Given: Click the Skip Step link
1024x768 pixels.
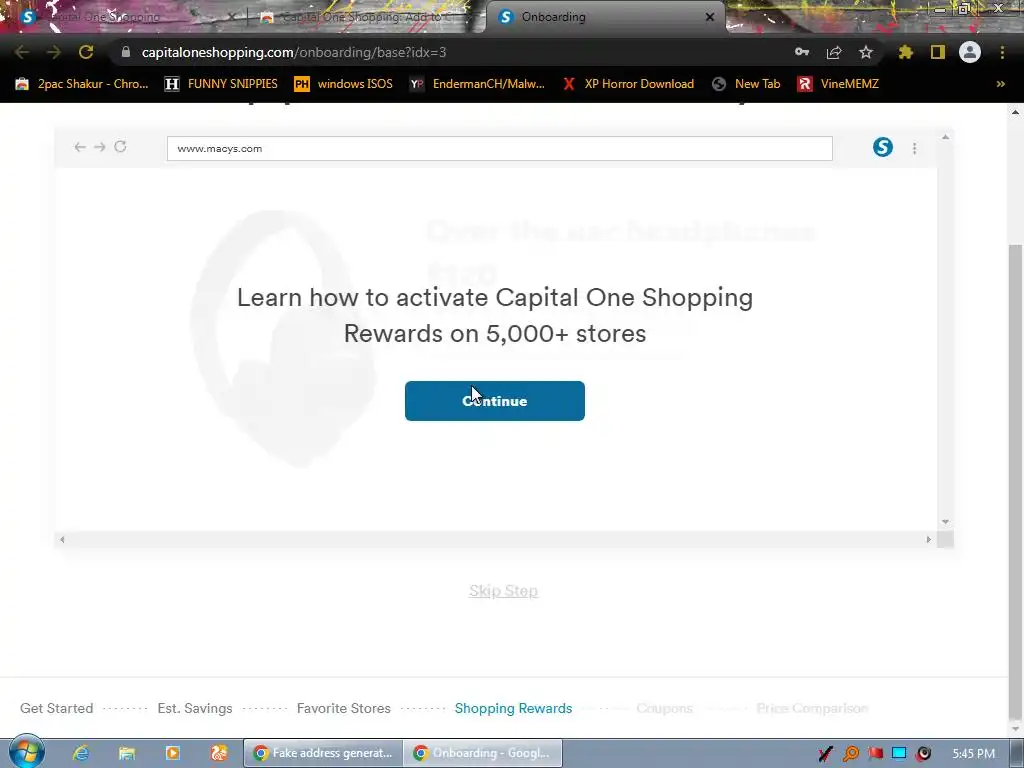Looking at the screenshot, I should pyautogui.click(x=503, y=590).
